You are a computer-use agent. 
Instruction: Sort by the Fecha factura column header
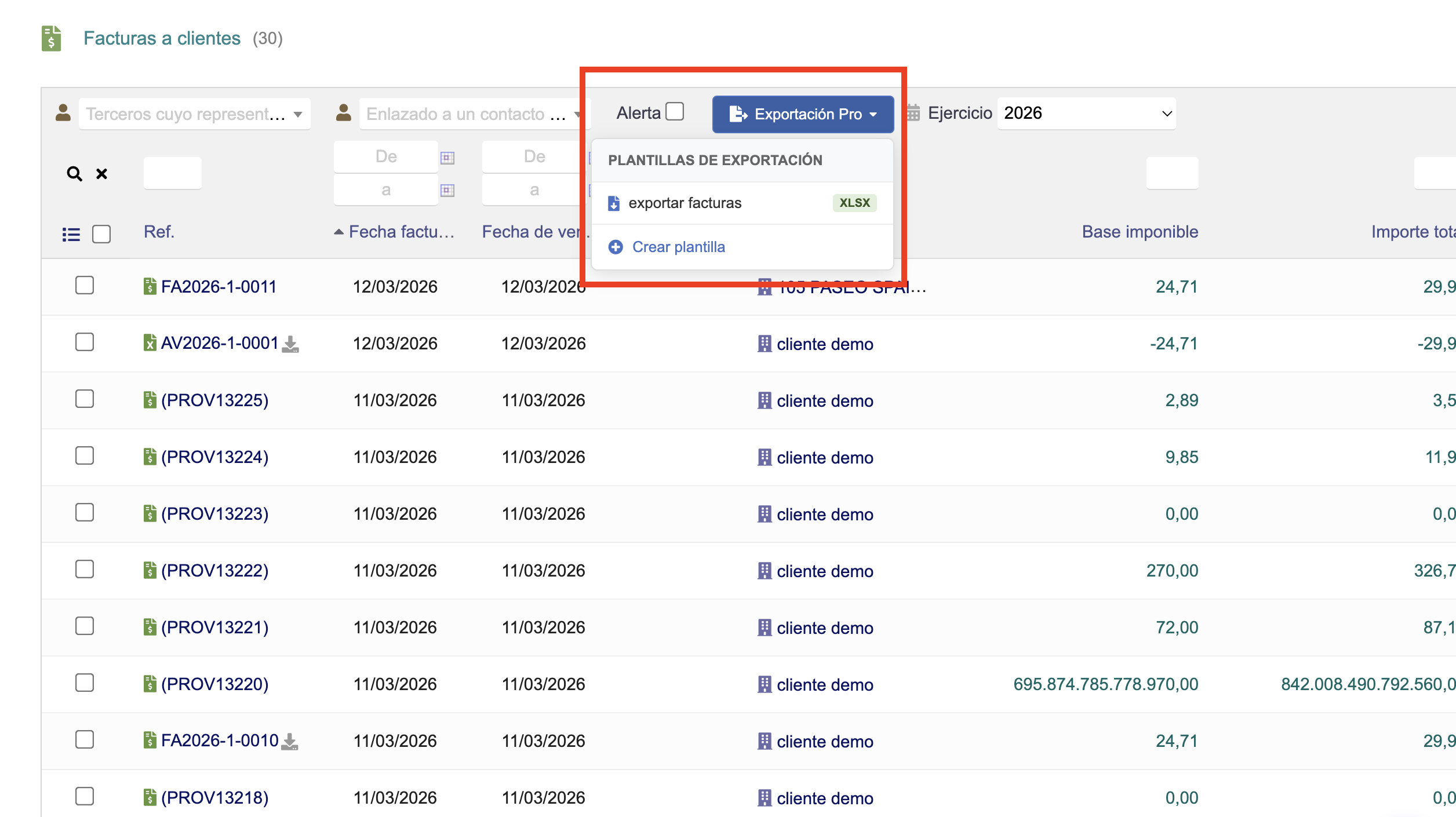401,232
